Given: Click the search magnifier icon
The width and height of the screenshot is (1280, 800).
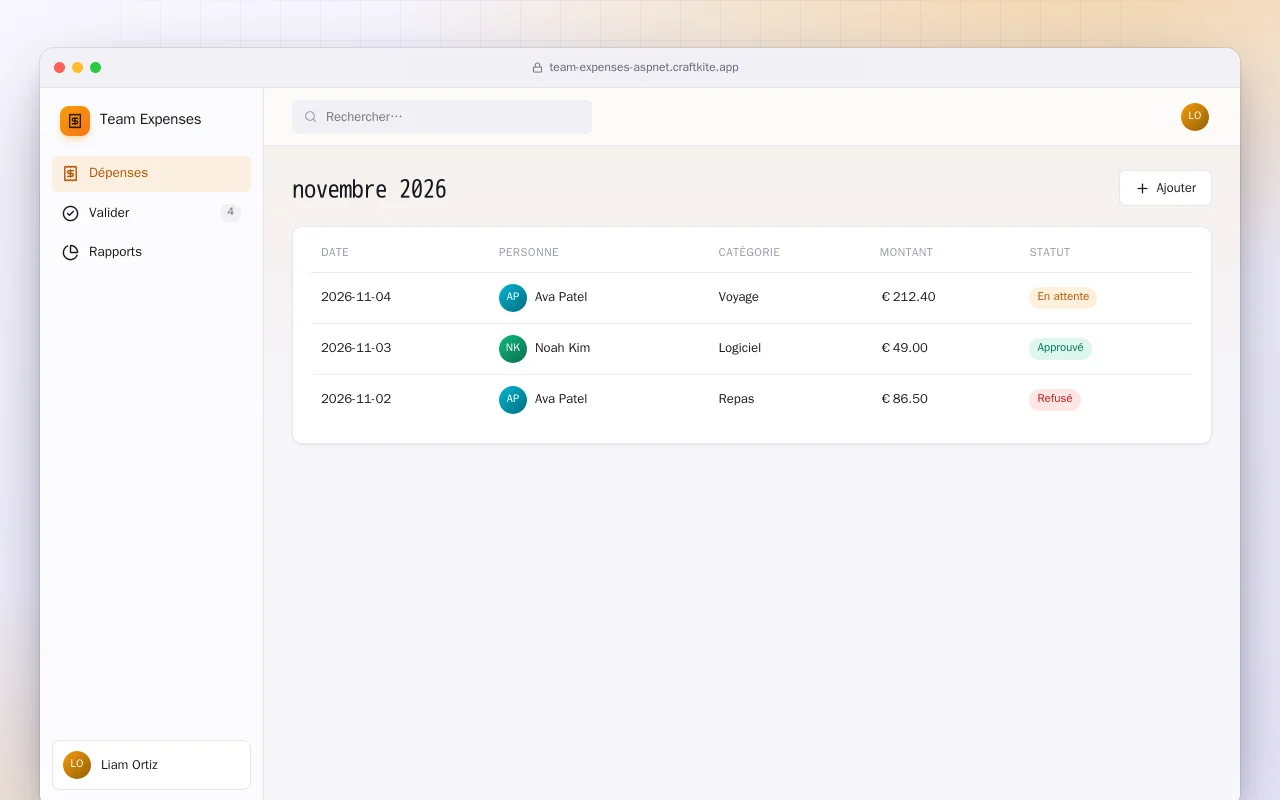Looking at the screenshot, I should point(310,117).
